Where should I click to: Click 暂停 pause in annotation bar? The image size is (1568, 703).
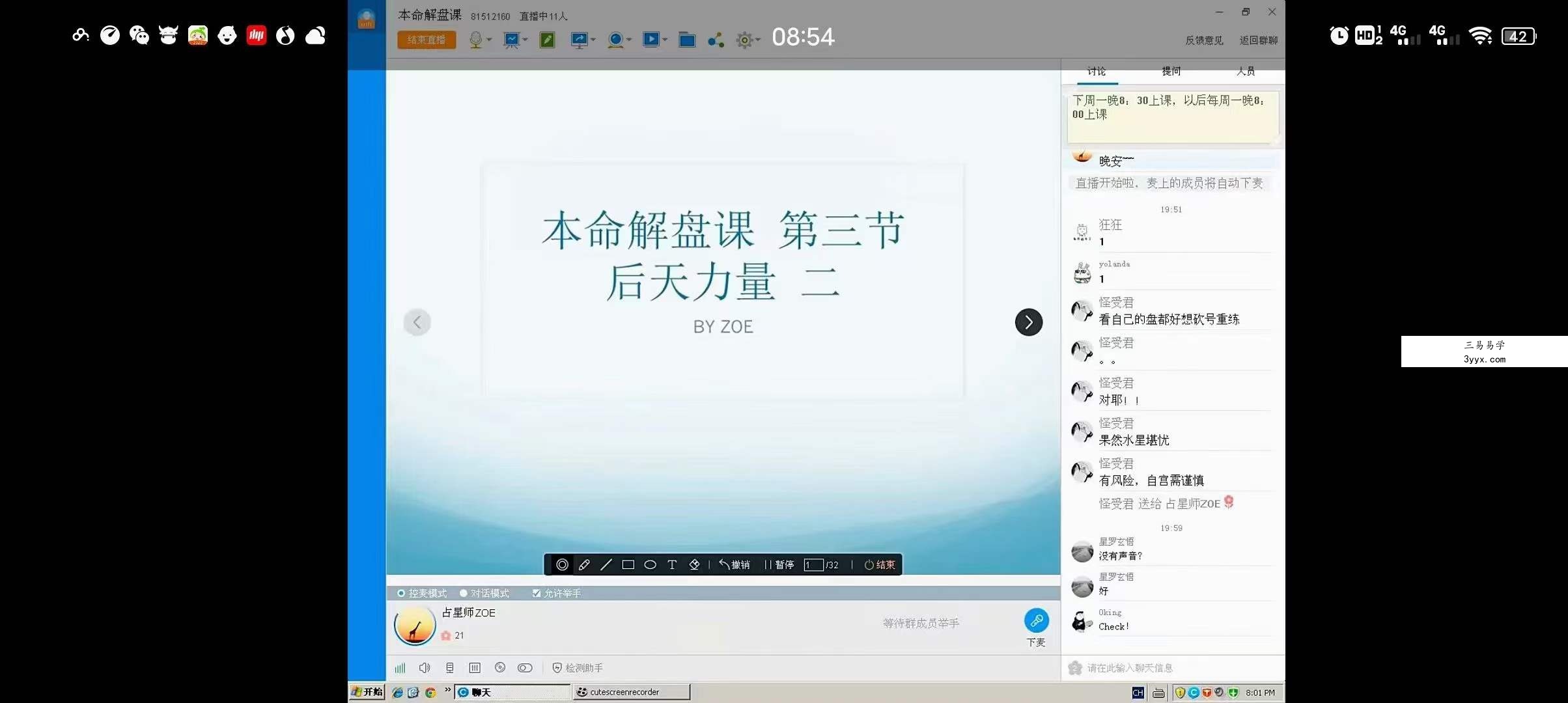pyautogui.click(x=779, y=564)
